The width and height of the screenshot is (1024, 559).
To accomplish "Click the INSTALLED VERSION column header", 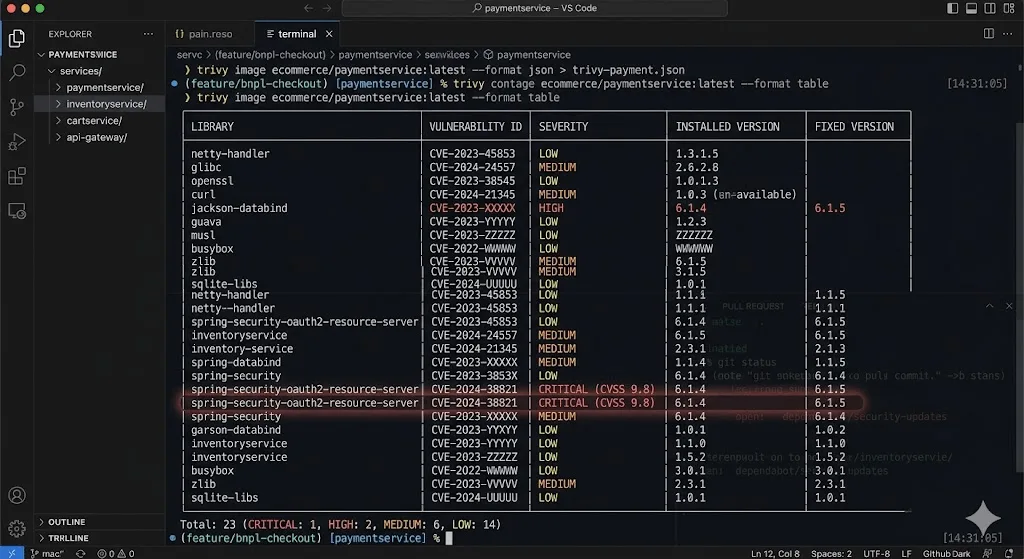I will (x=728, y=127).
